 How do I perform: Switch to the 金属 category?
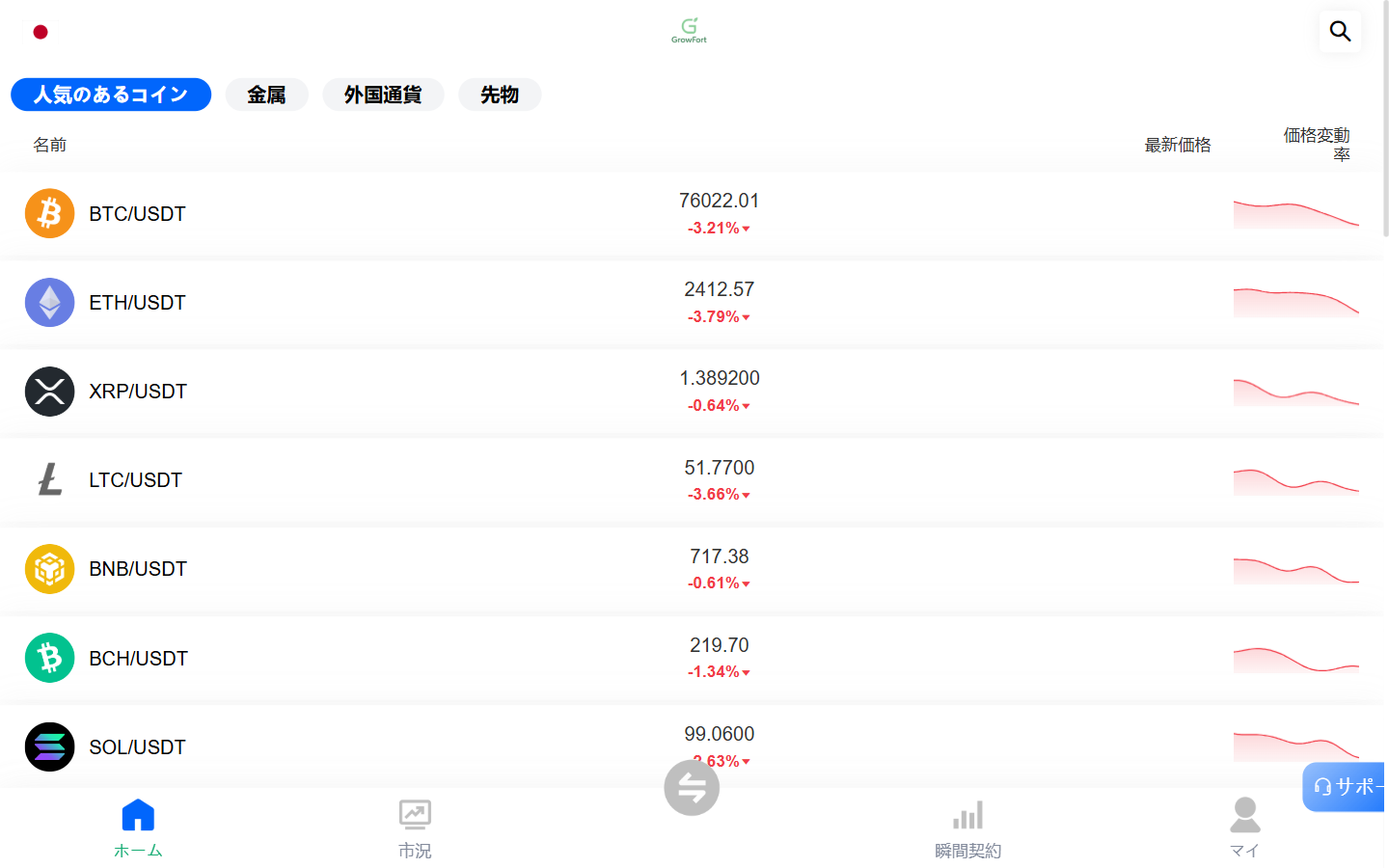tap(266, 95)
